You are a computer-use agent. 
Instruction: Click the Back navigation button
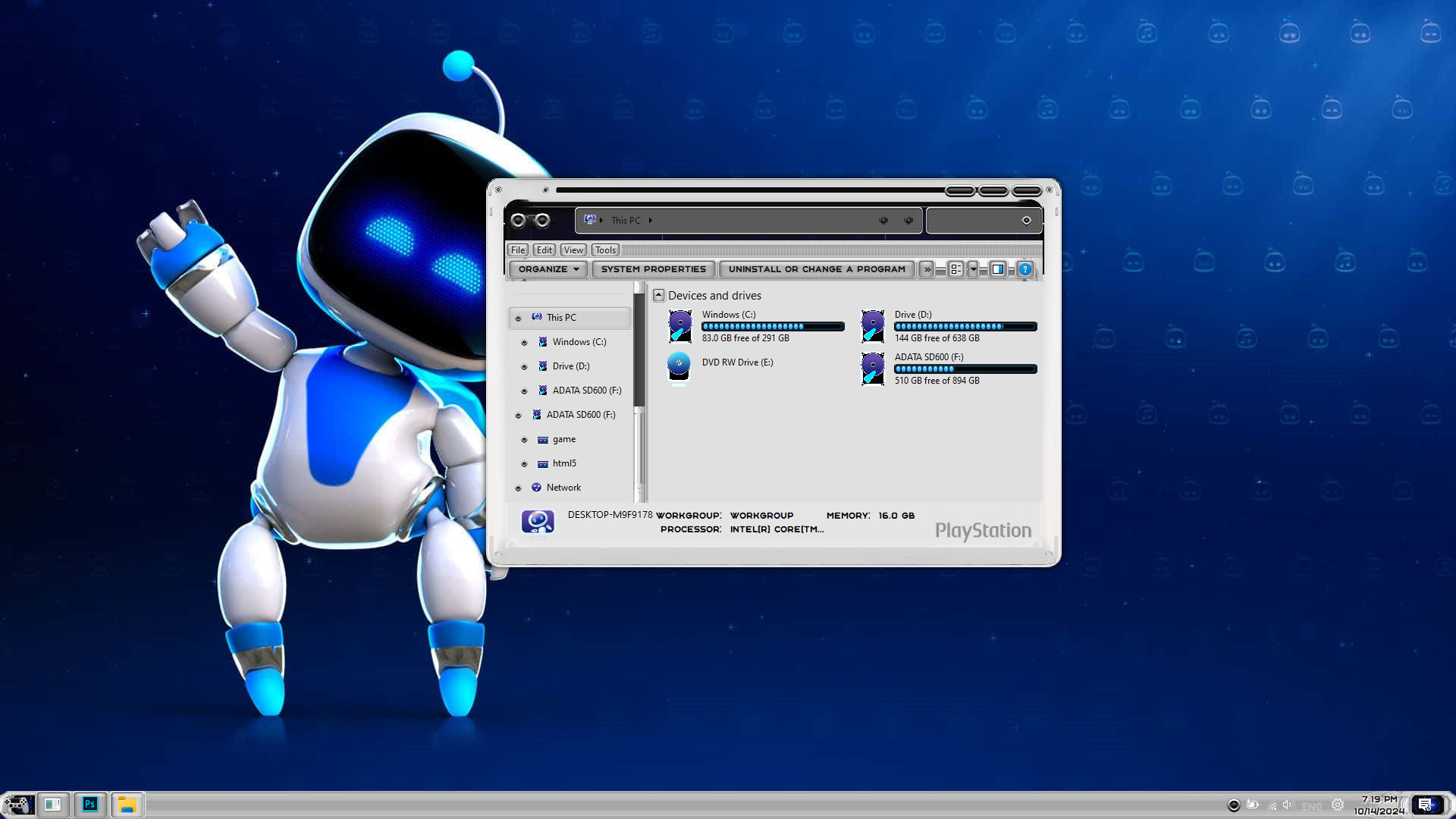pyautogui.click(x=518, y=221)
